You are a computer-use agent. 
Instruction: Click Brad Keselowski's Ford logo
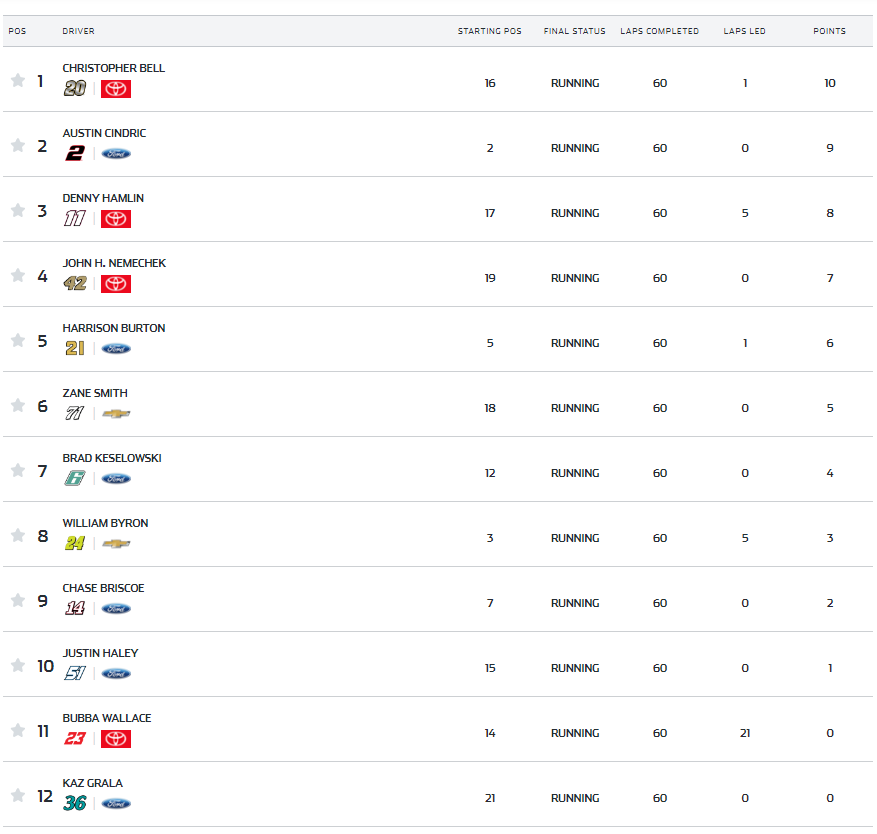pos(116,479)
